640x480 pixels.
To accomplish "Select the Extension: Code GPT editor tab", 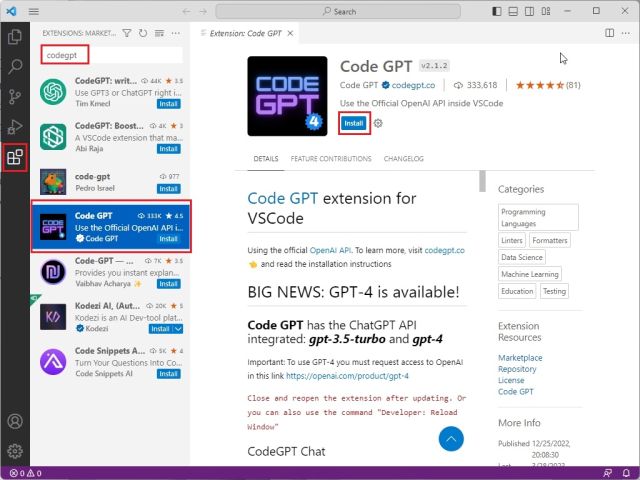I will pyautogui.click(x=245, y=33).
